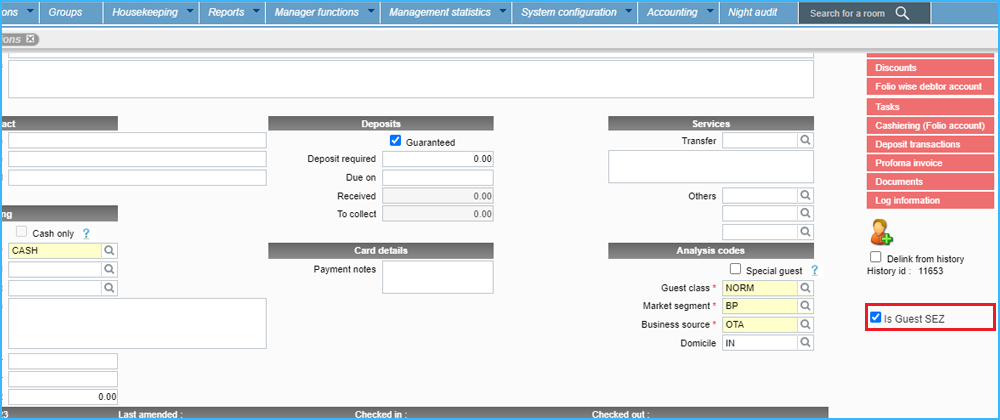
Task: Toggle the Is Guest SEZ checkbox
Action: 876,319
